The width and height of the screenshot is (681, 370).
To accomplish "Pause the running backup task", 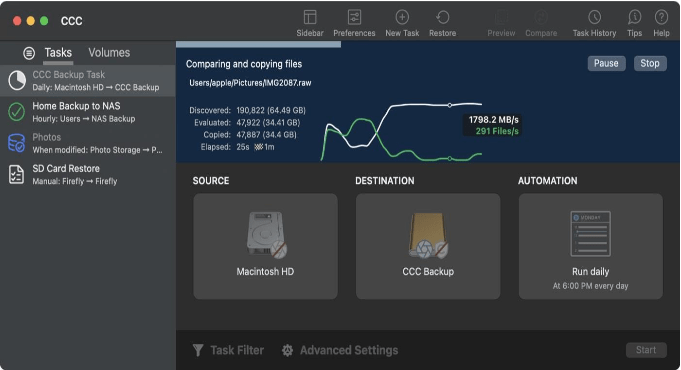I will [x=606, y=63].
